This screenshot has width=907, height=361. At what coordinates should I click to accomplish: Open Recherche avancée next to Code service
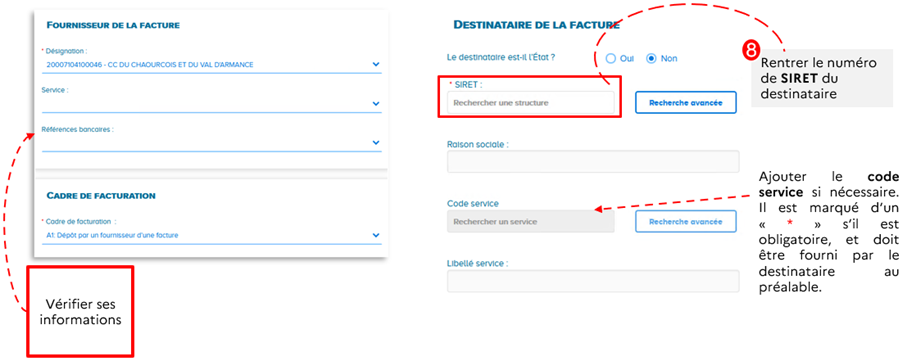point(685,222)
